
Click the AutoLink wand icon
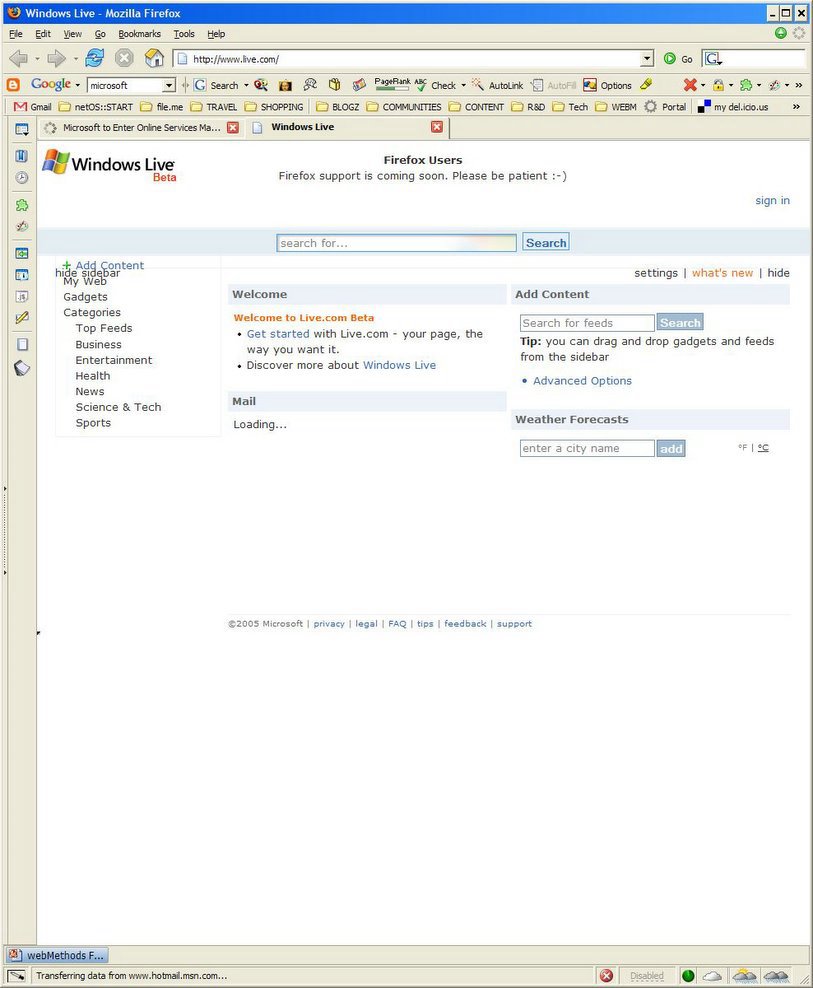tap(478, 84)
